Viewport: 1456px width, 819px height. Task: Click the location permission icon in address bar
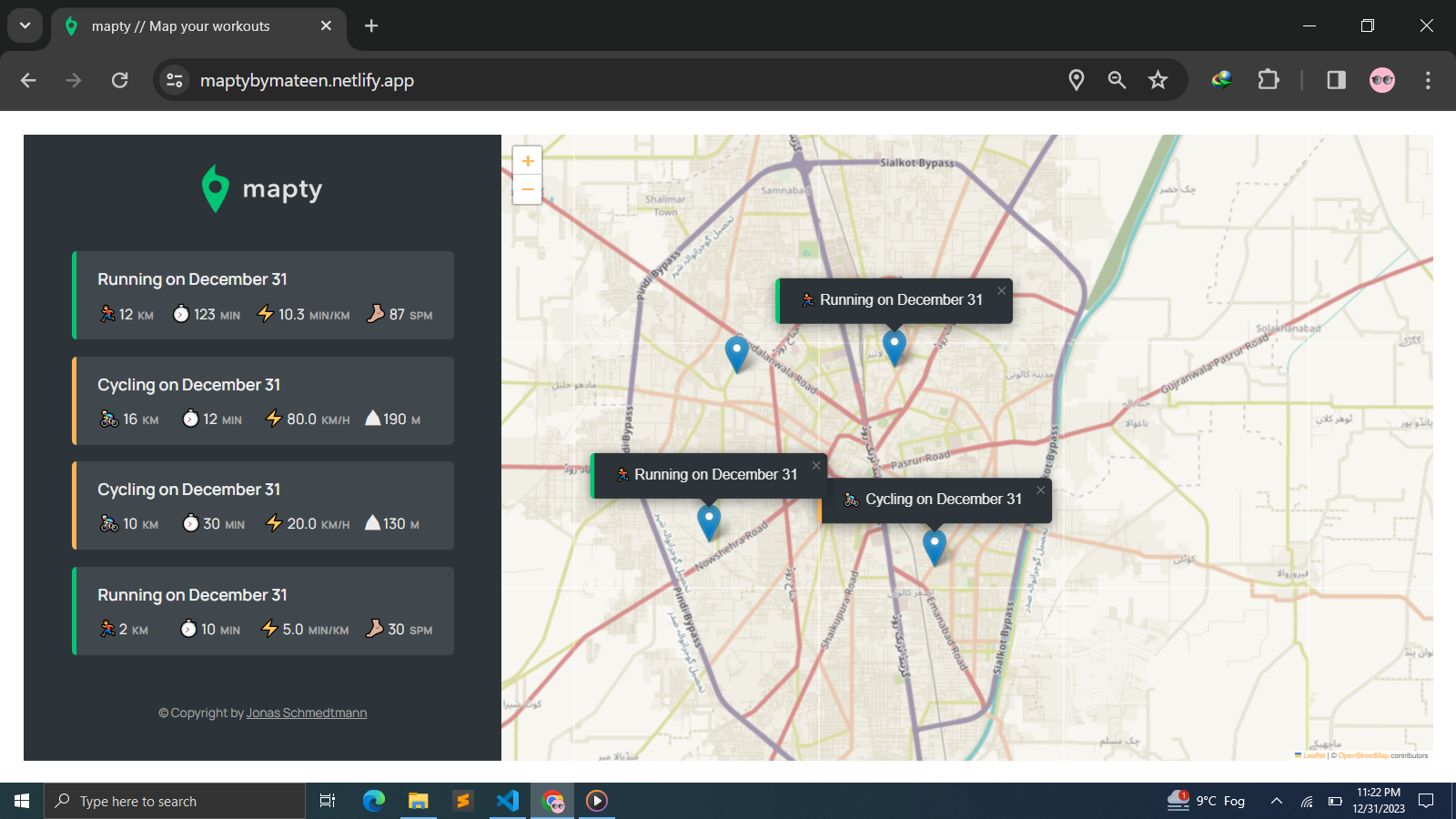pyautogui.click(x=1076, y=80)
